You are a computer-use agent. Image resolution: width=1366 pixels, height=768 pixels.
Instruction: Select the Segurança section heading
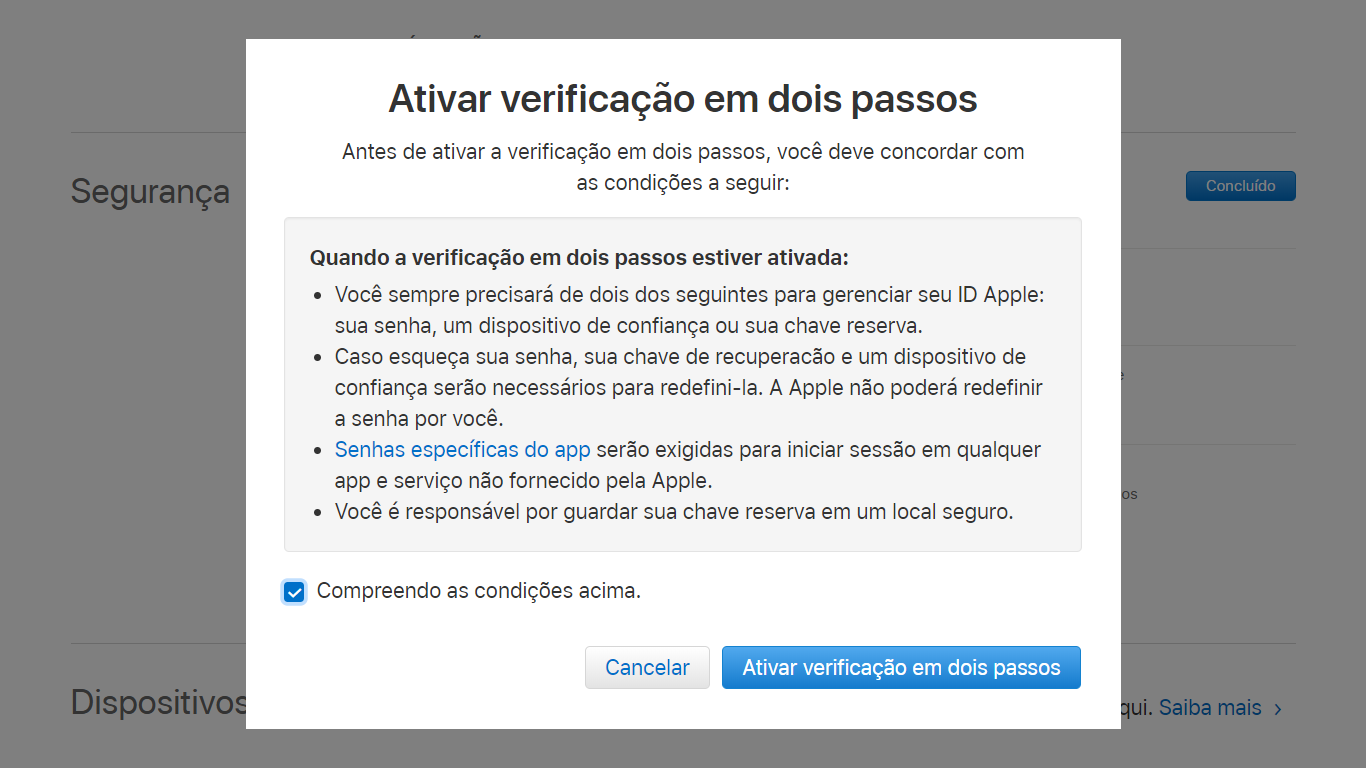[x=150, y=191]
